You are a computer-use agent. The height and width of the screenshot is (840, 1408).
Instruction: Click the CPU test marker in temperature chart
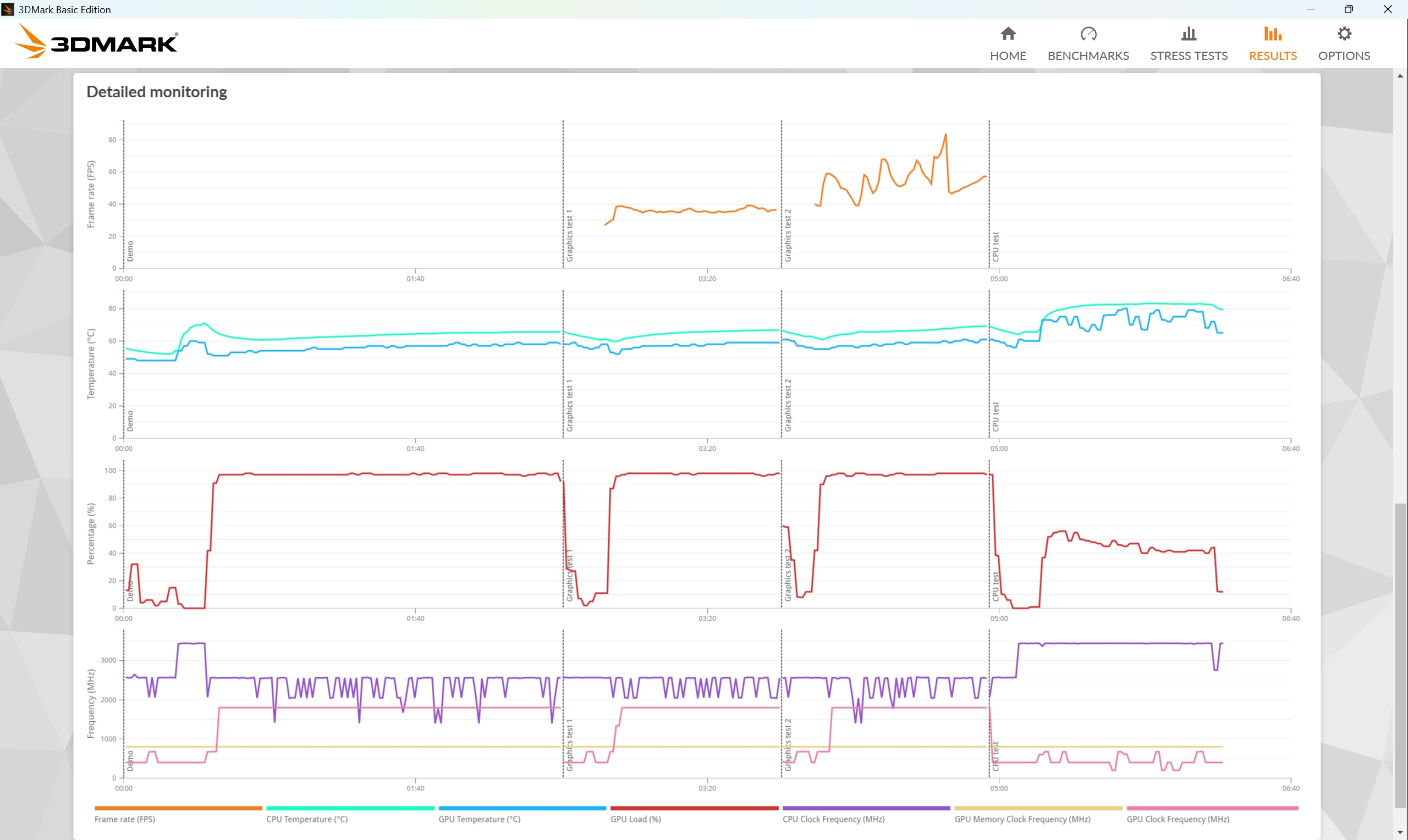(996, 417)
